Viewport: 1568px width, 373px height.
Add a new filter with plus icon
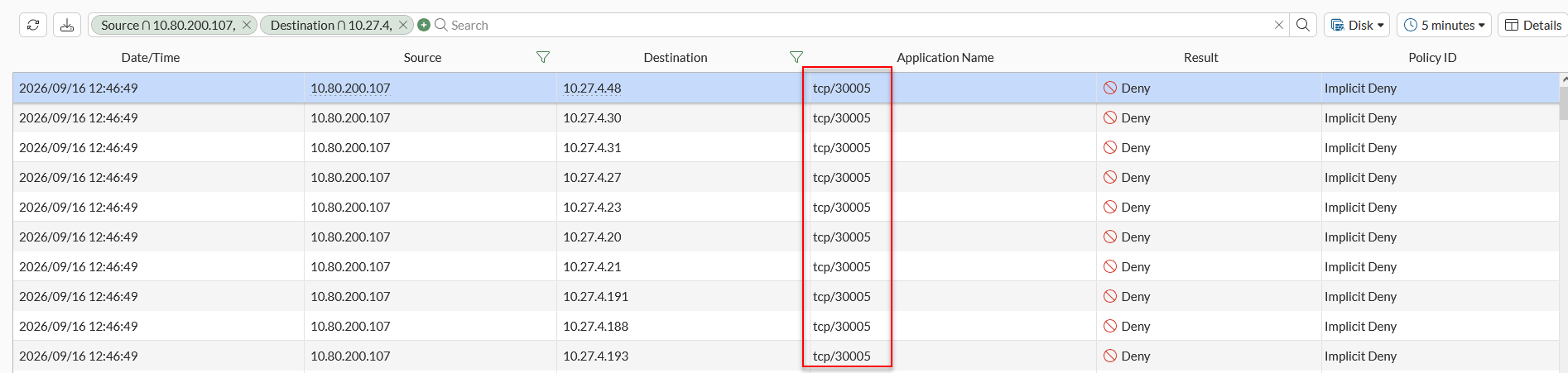(x=424, y=25)
